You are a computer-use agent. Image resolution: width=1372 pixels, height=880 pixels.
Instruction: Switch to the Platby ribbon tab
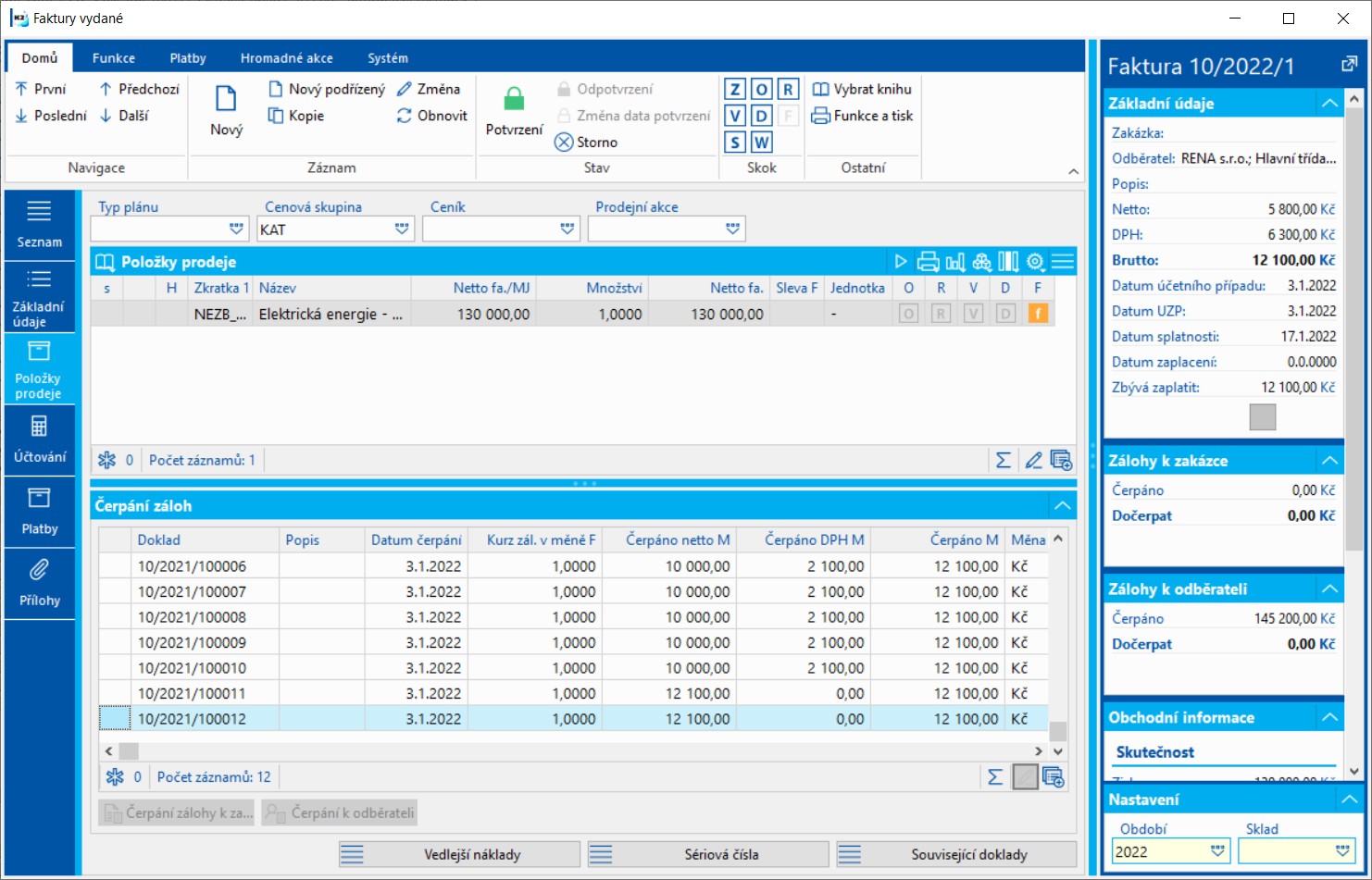pyautogui.click(x=188, y=57)
